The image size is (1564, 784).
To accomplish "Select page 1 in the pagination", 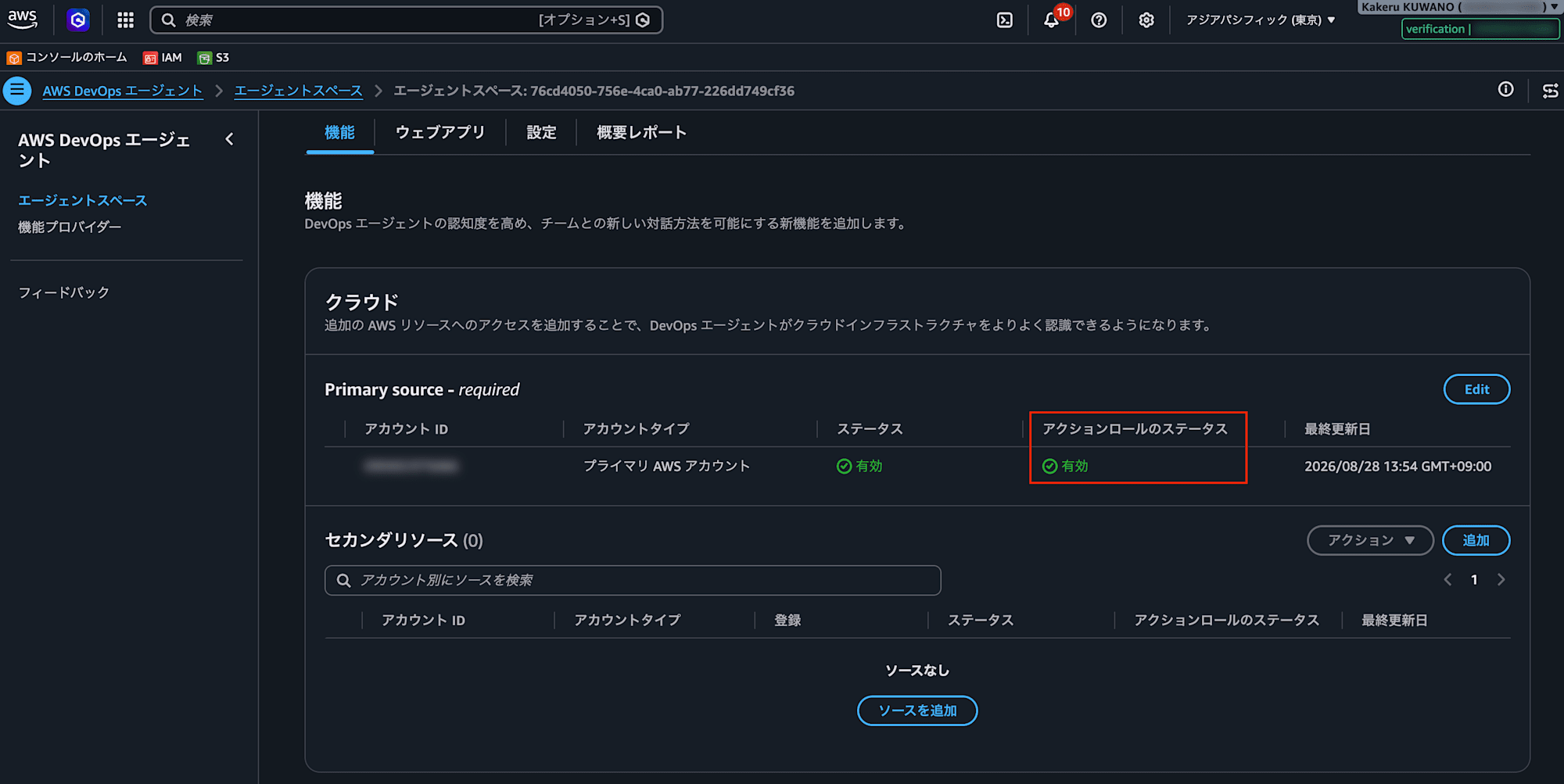I will point(1474,580).
